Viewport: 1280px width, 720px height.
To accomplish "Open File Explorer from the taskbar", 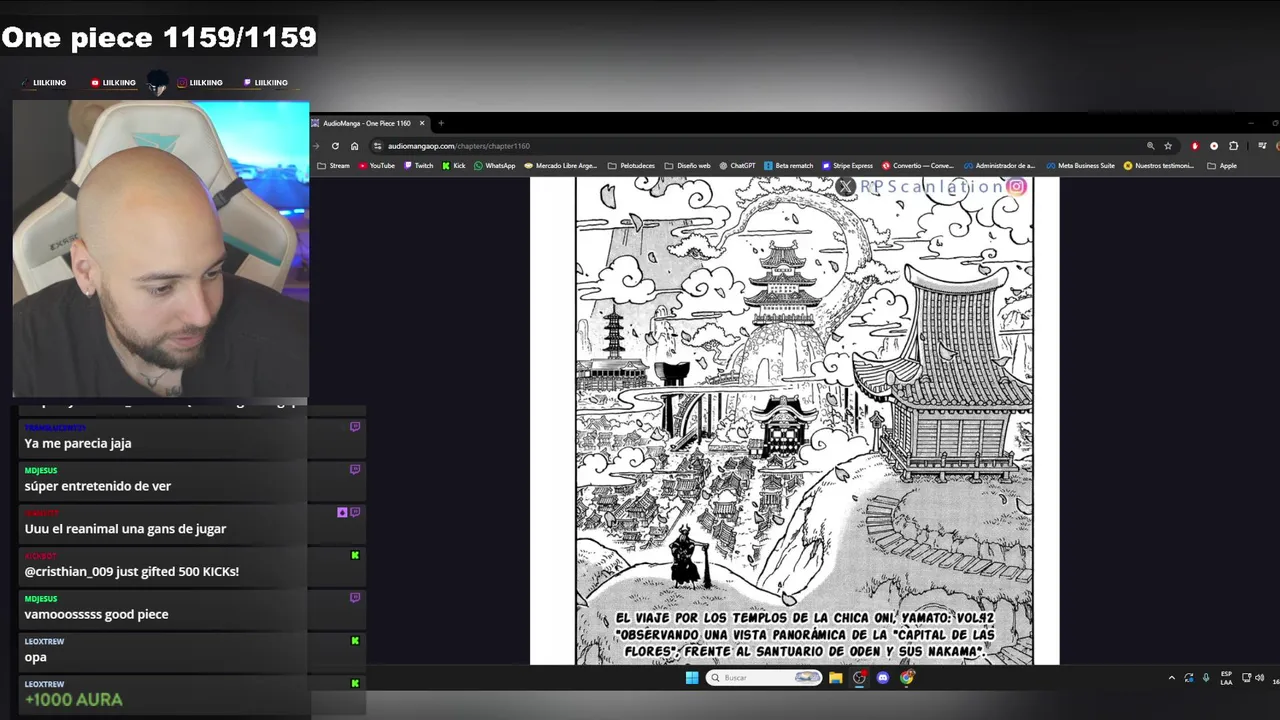I will pos(836,677).
